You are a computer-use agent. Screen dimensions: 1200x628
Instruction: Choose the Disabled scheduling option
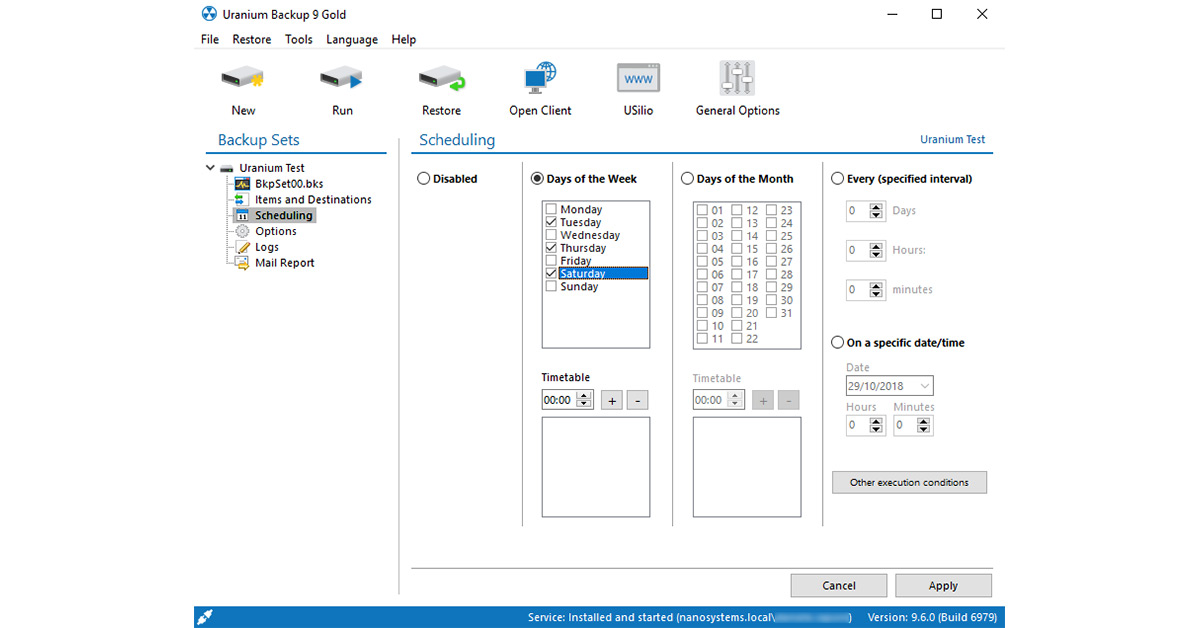tap(423, 179)
